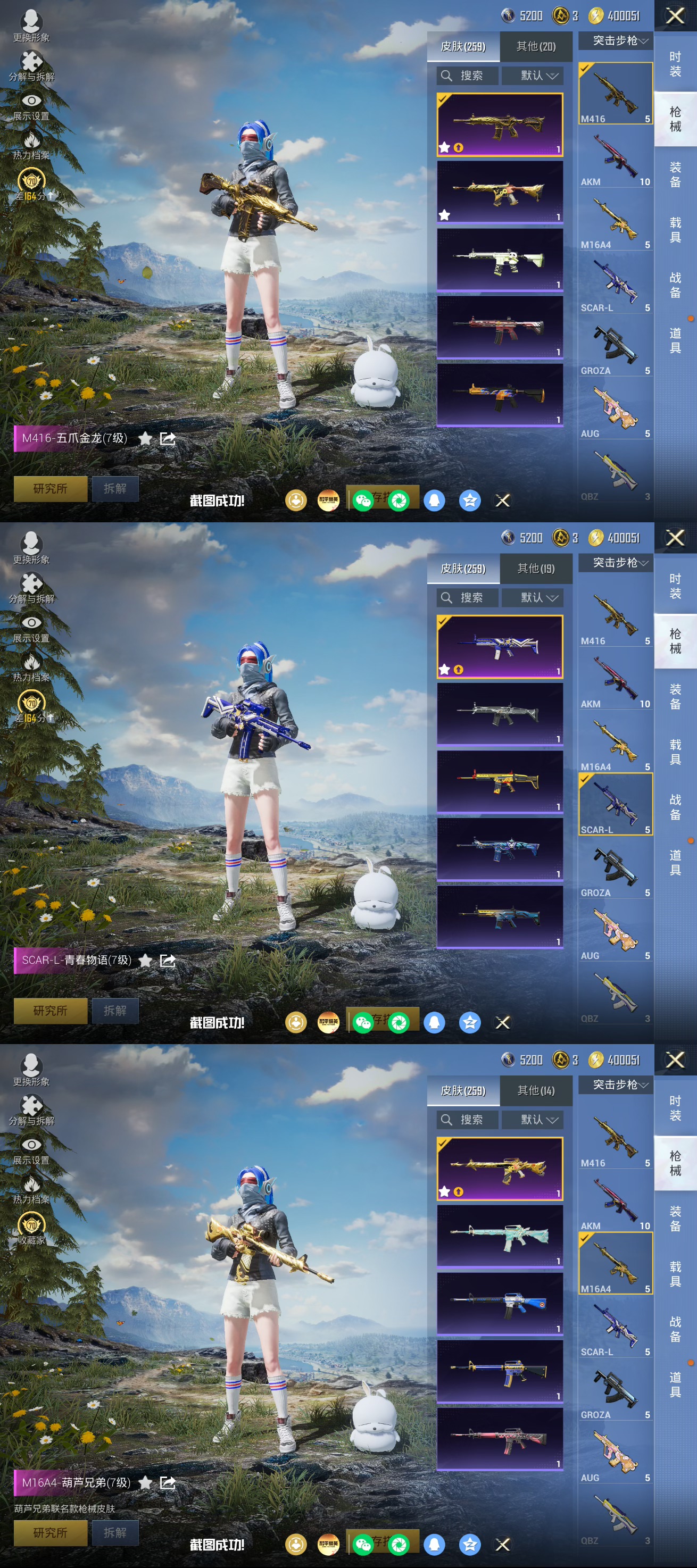This screenshot has width=697, height=1568.
Task: Toggle star on equipped blue SCAR-L thumbnail
Action: (444, 669)
